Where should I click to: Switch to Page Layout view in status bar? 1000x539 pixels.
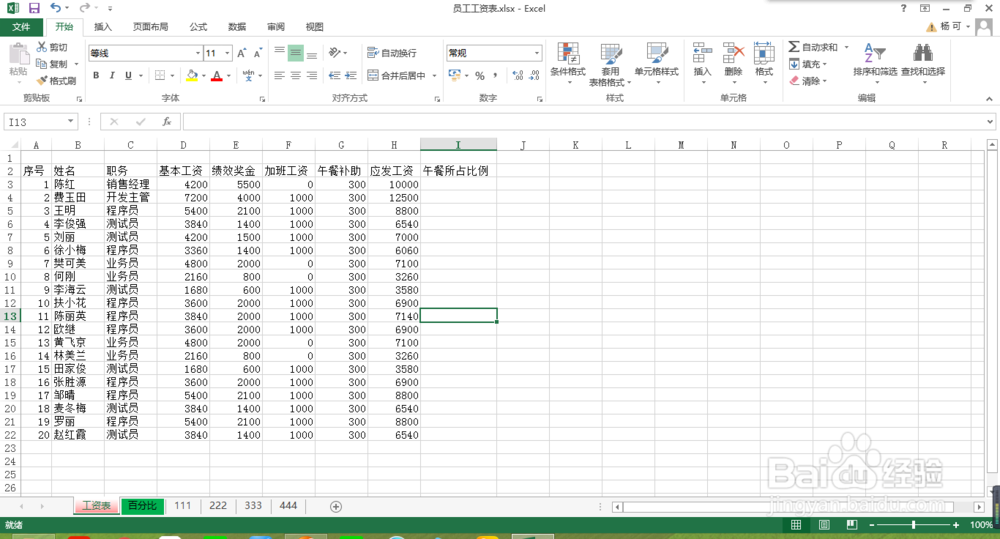(824, 524)
